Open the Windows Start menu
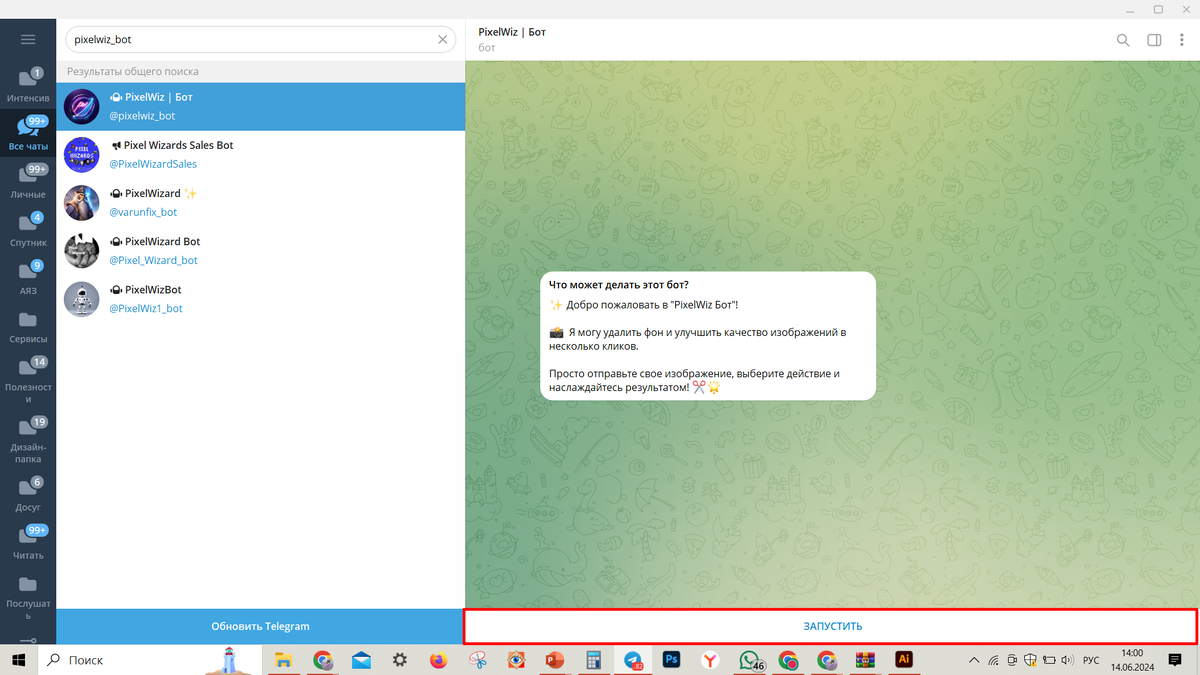This screenshot has height=675, width=1200. click(x=18, y=660)
